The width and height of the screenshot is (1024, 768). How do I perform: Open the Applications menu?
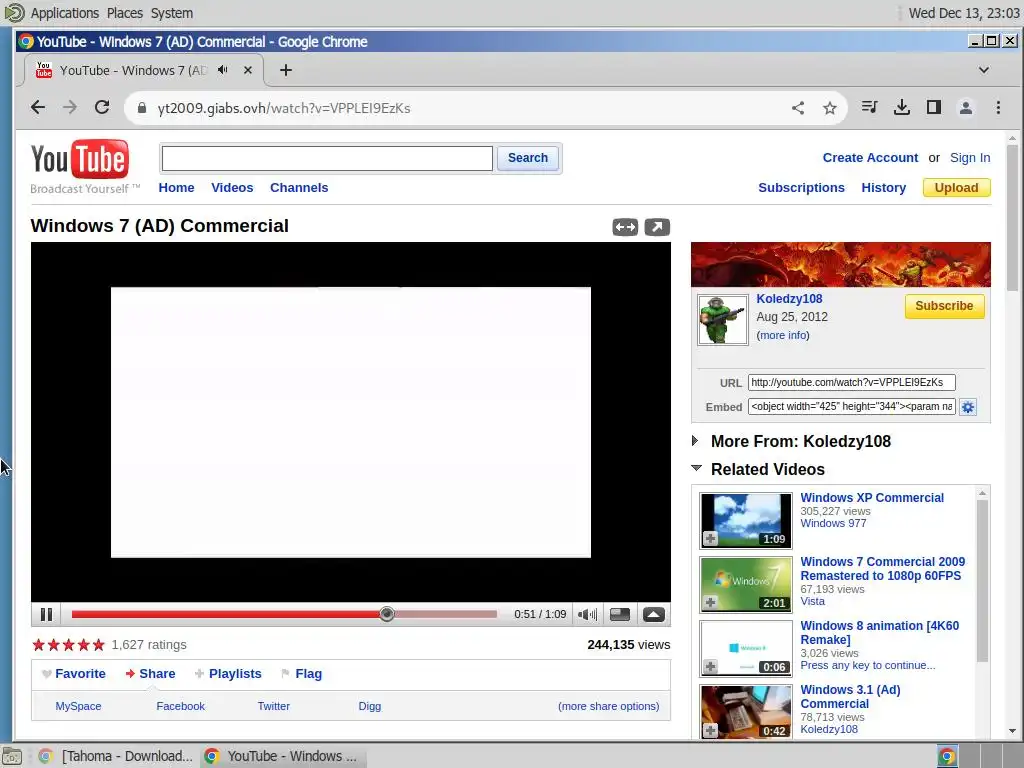(x=65, y=13)
